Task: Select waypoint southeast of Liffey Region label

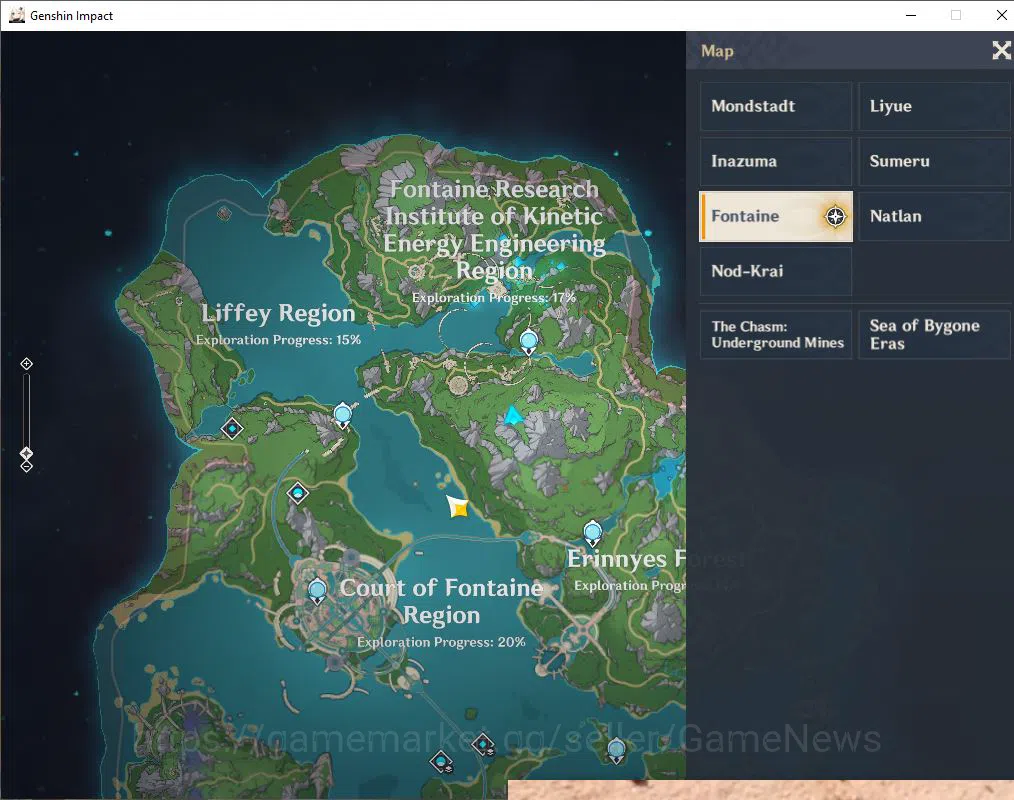Action: pos(343,415)
